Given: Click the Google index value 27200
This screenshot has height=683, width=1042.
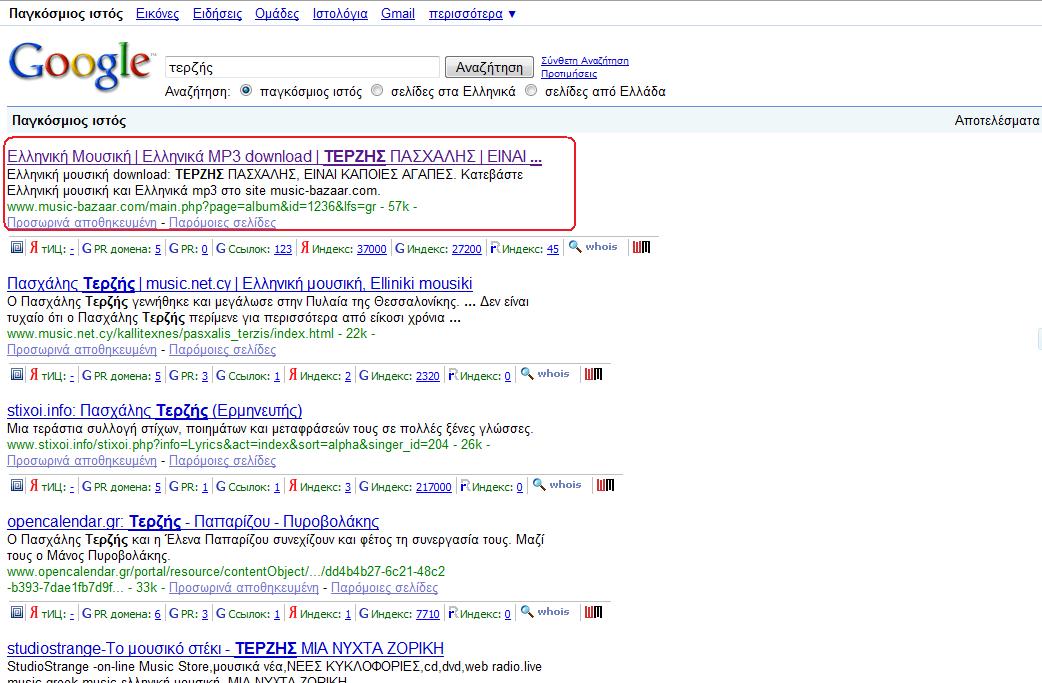Looking at the screenshot, I should point(467,249).
